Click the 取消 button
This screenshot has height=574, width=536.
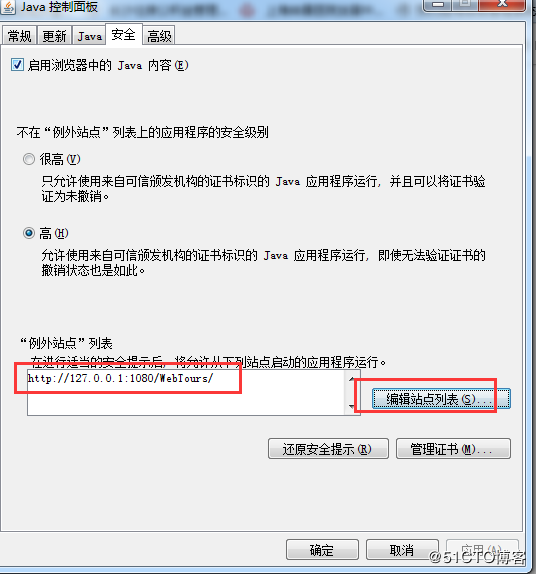coord(402,549)
